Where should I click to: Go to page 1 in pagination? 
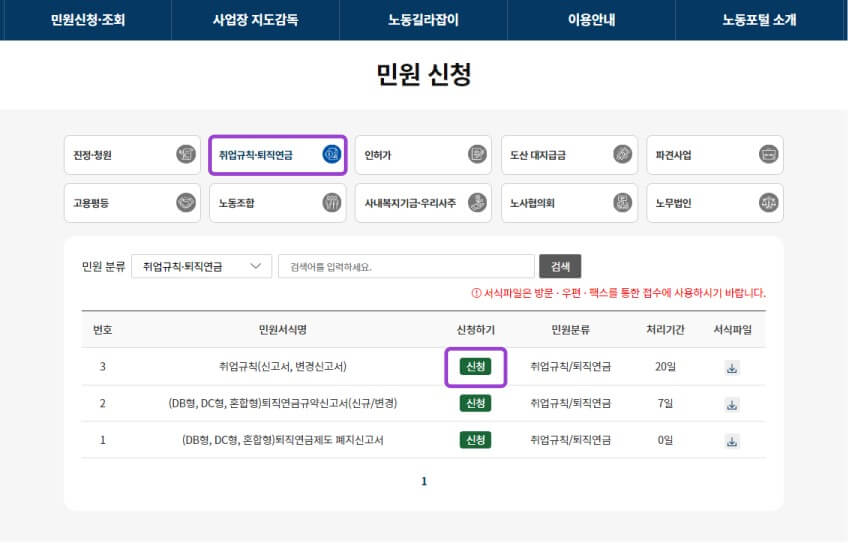click(424, 481)
